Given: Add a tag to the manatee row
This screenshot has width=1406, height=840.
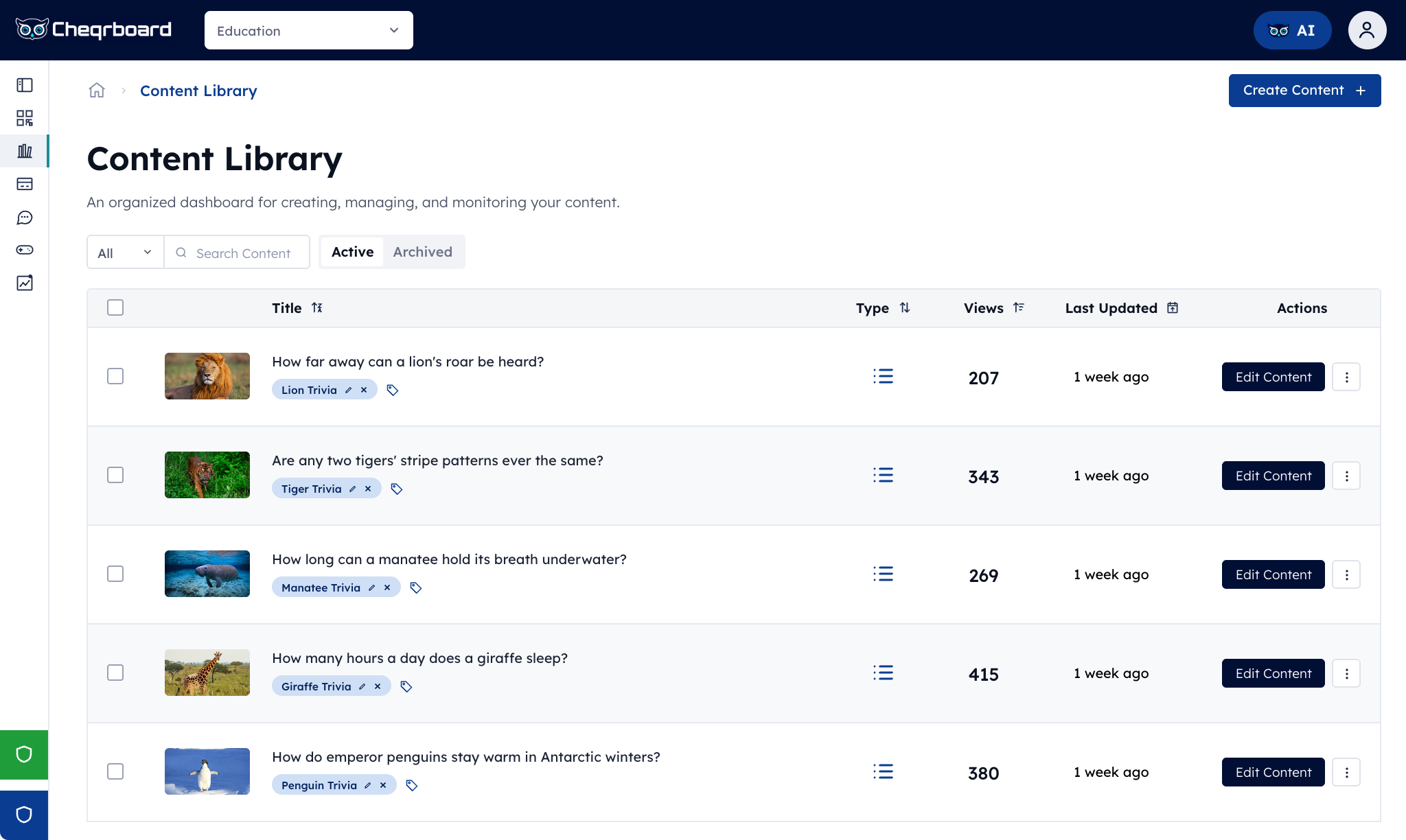Looking at the screenshot, I should [x=416, y=587].
